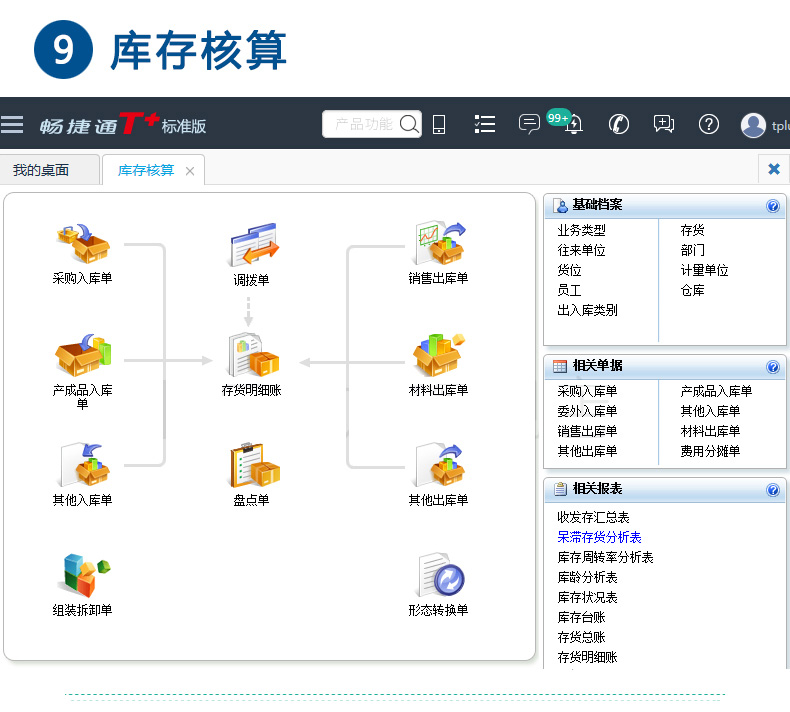The width and height of the screenshot is (790, 712).
Task: Open the 采购入库单 icon
Action: pyautogui.click(x=83, y=244)
